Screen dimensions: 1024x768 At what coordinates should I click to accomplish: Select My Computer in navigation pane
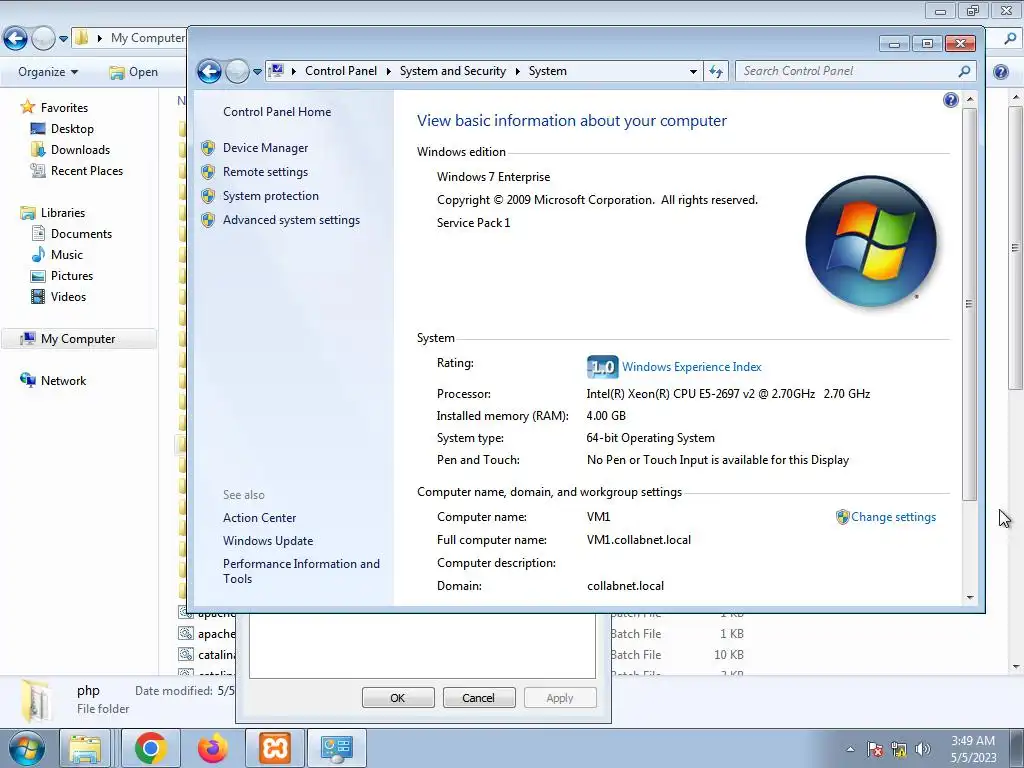(78, 338)
